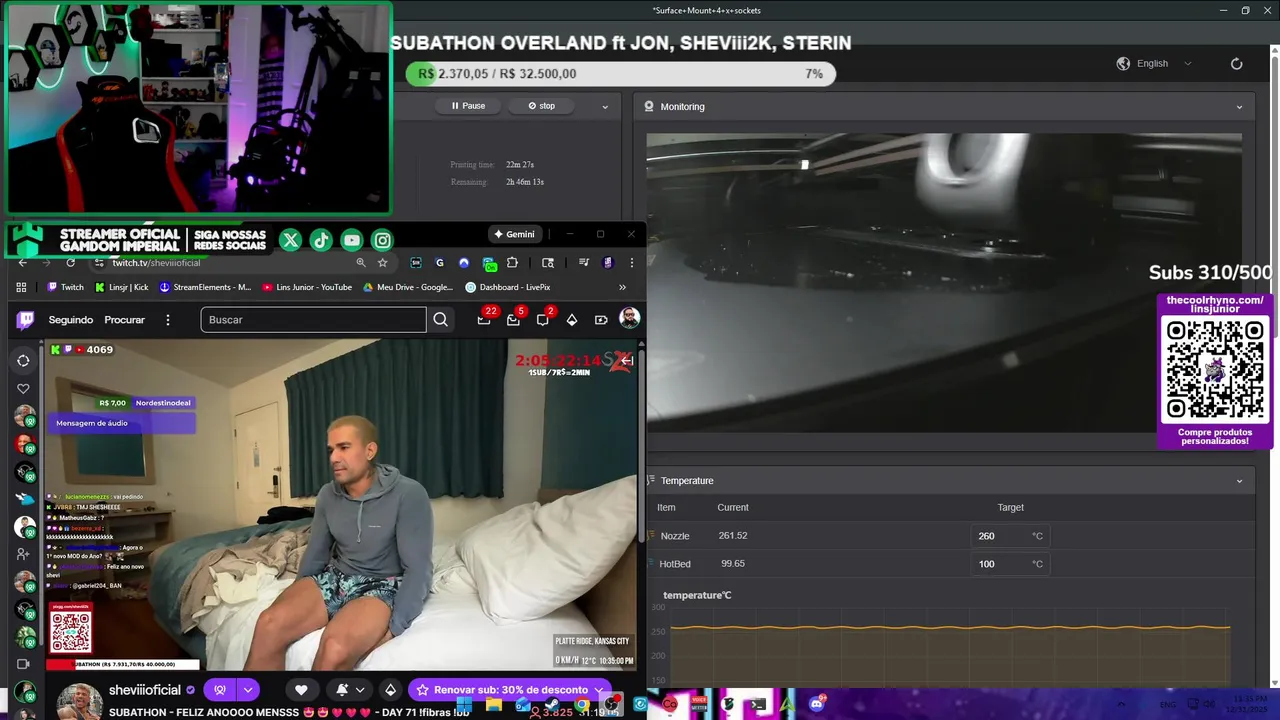Collapse the Twitch theatre side panel arrow
The width and height of the screenshot is (1280, 720).
[626, 360]
